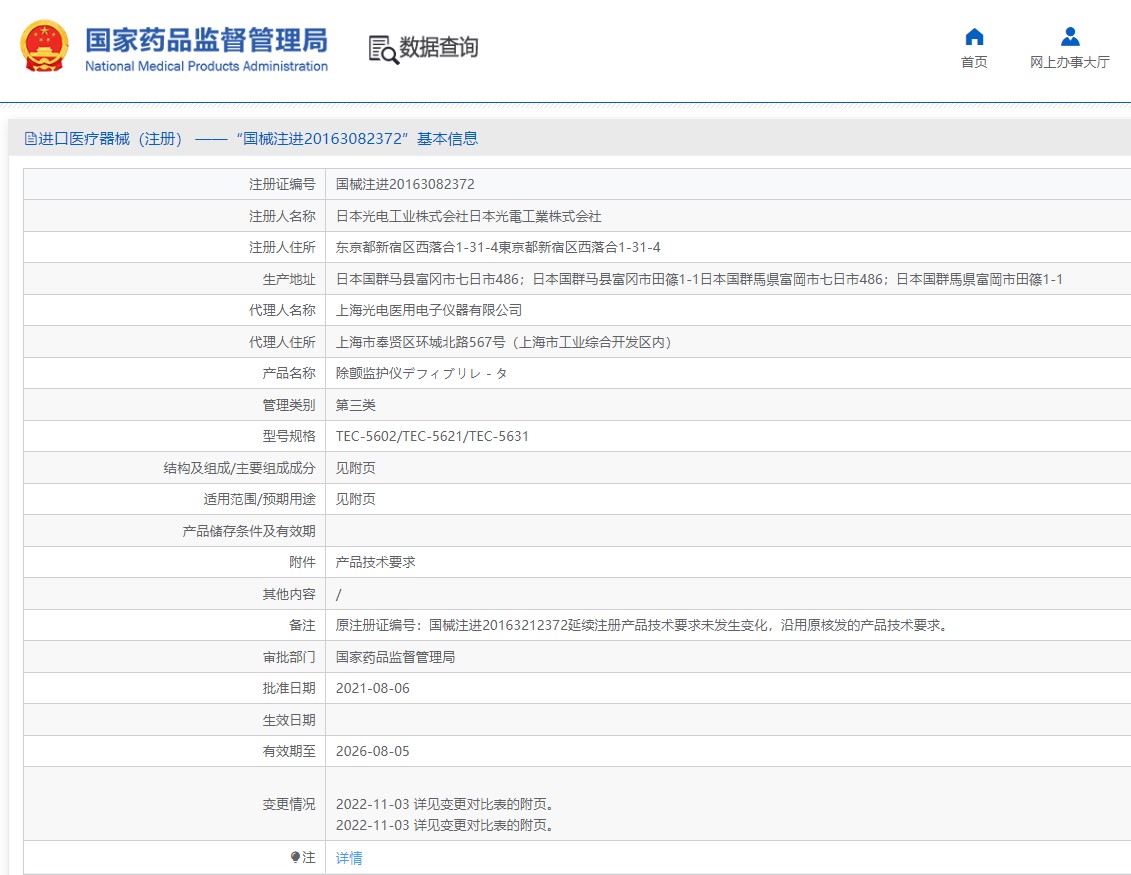The width and height of the screenshot is (1131, 875).
Task: Click the 国家药品监督管理局 site title
Action: (206, 40)
